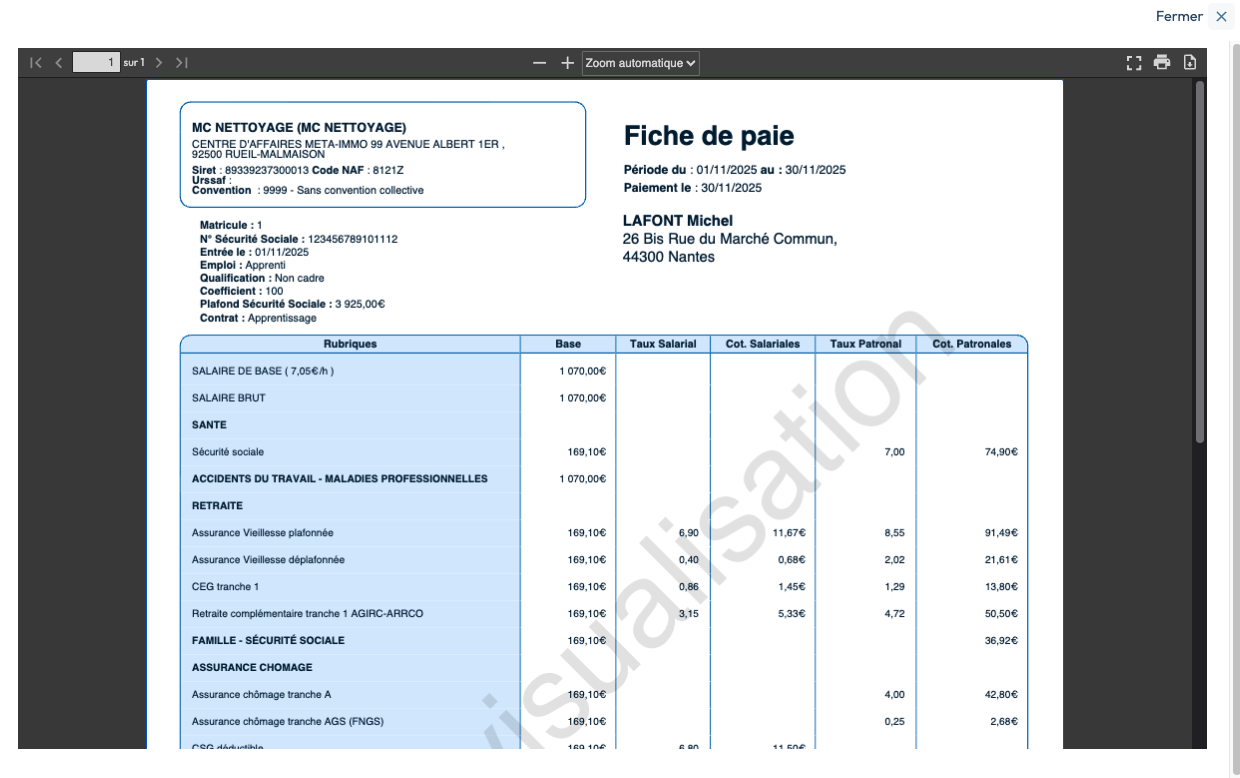Click the Cot. Patronales column header
The height and width of the screenshot is (778, 1240).
(971, 344)
